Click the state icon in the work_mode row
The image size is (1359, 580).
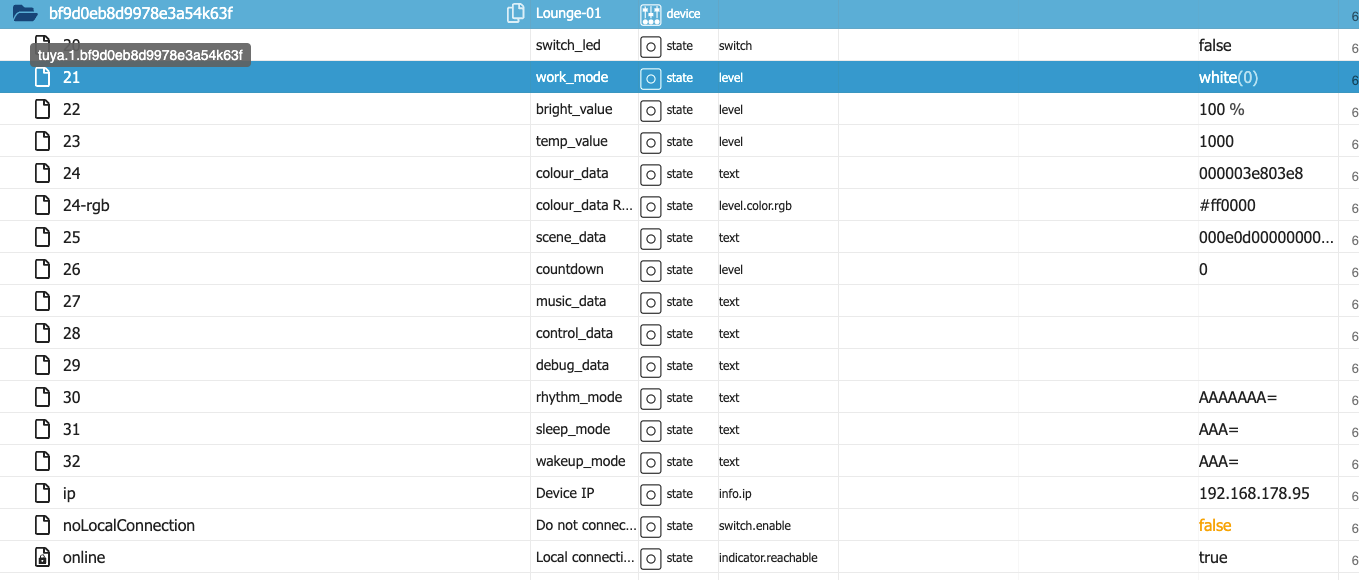651,78
